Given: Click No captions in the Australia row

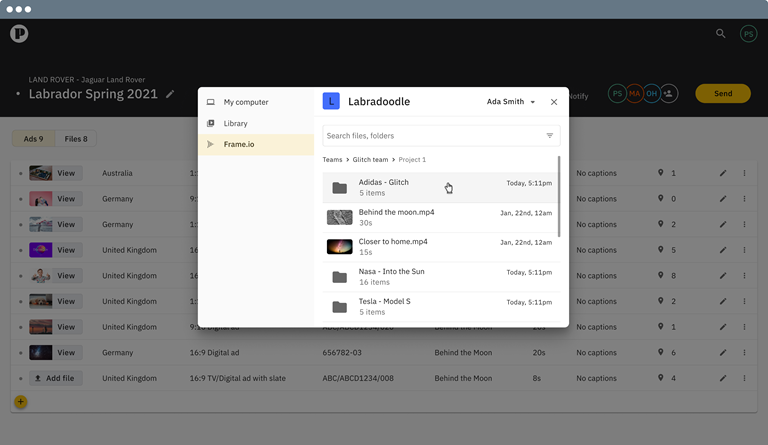Looking at the screenshot, I should [596, 173].
